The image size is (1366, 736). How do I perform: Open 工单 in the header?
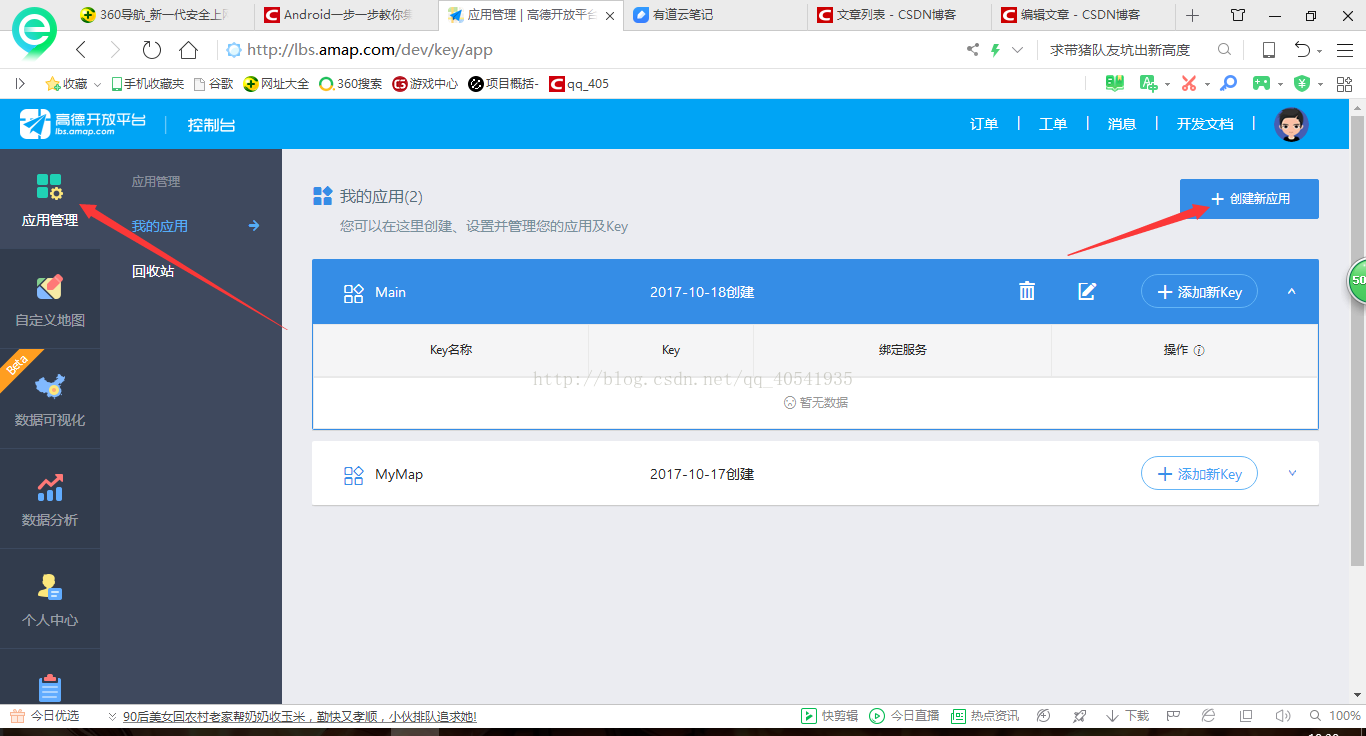point(1053,124)
